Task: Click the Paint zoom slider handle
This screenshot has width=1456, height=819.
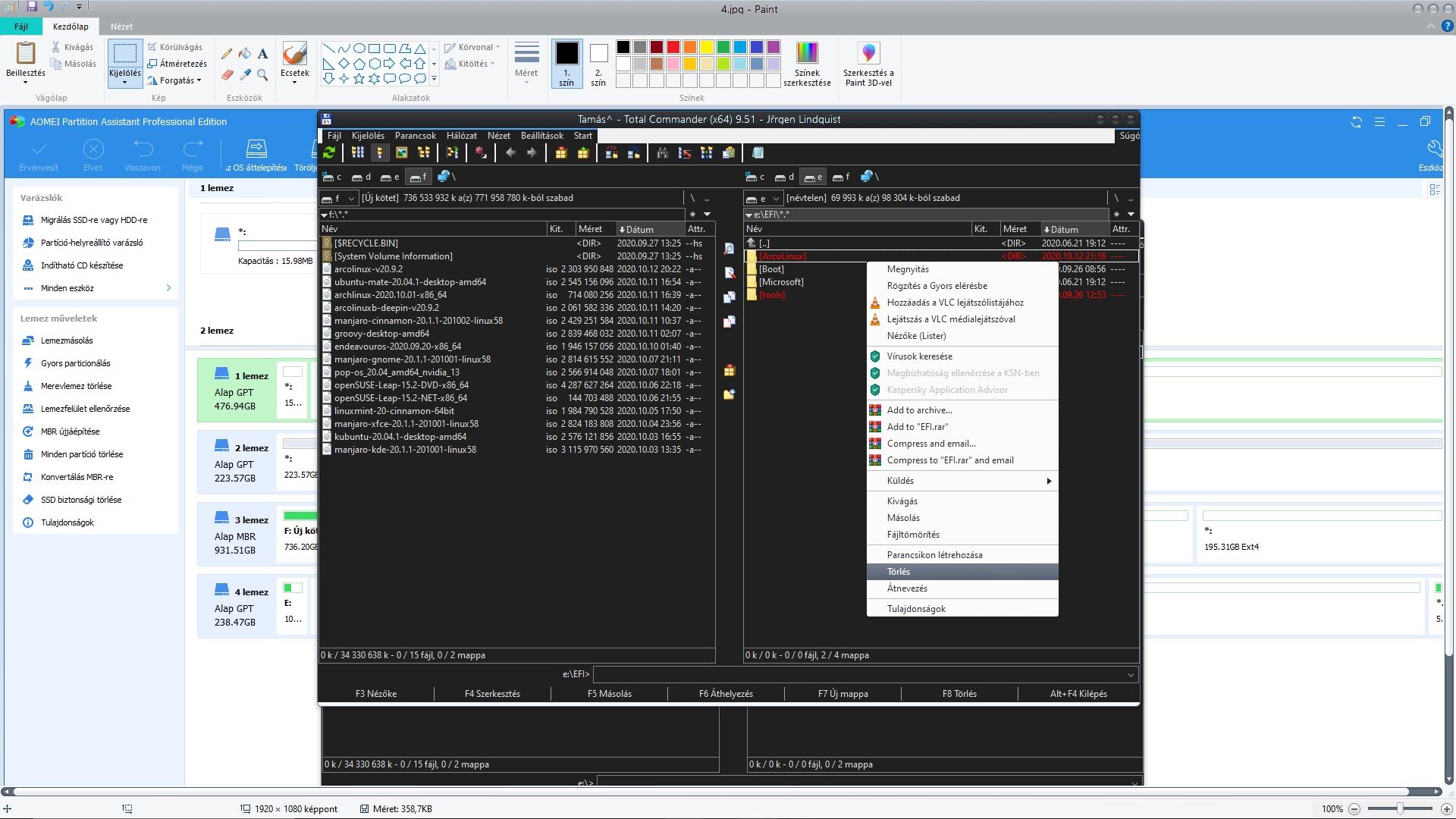Action: 1400,809
